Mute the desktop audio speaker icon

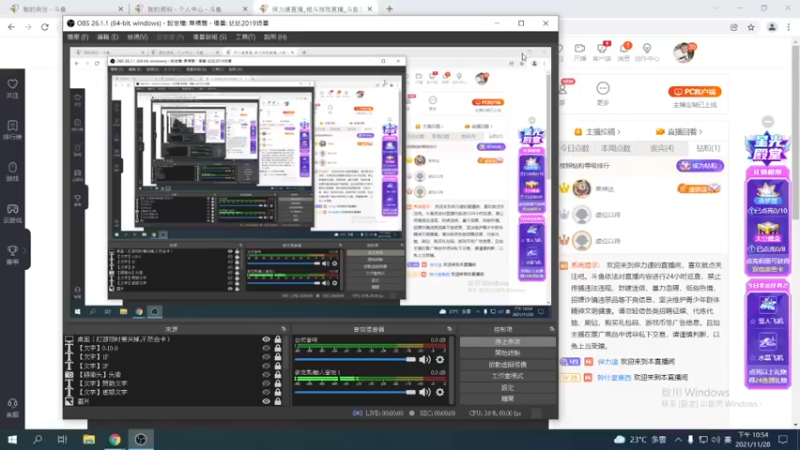(424, 360)
